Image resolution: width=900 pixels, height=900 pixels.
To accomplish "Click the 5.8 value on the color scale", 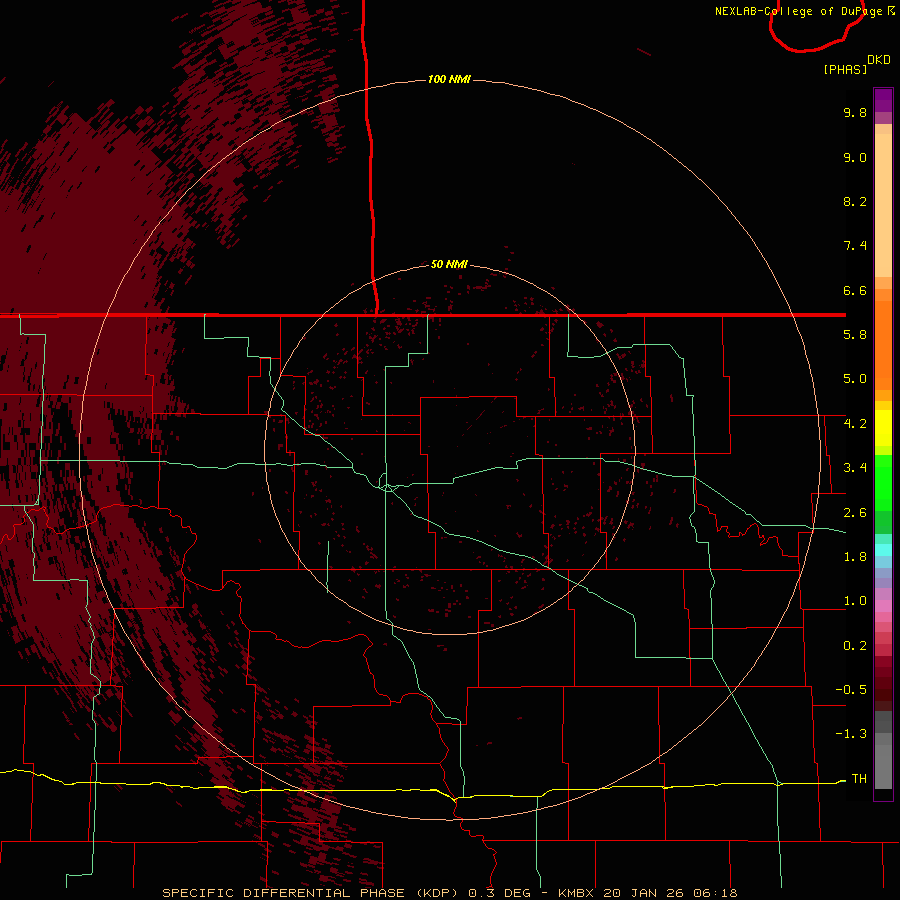I will (x=855, y=335).
